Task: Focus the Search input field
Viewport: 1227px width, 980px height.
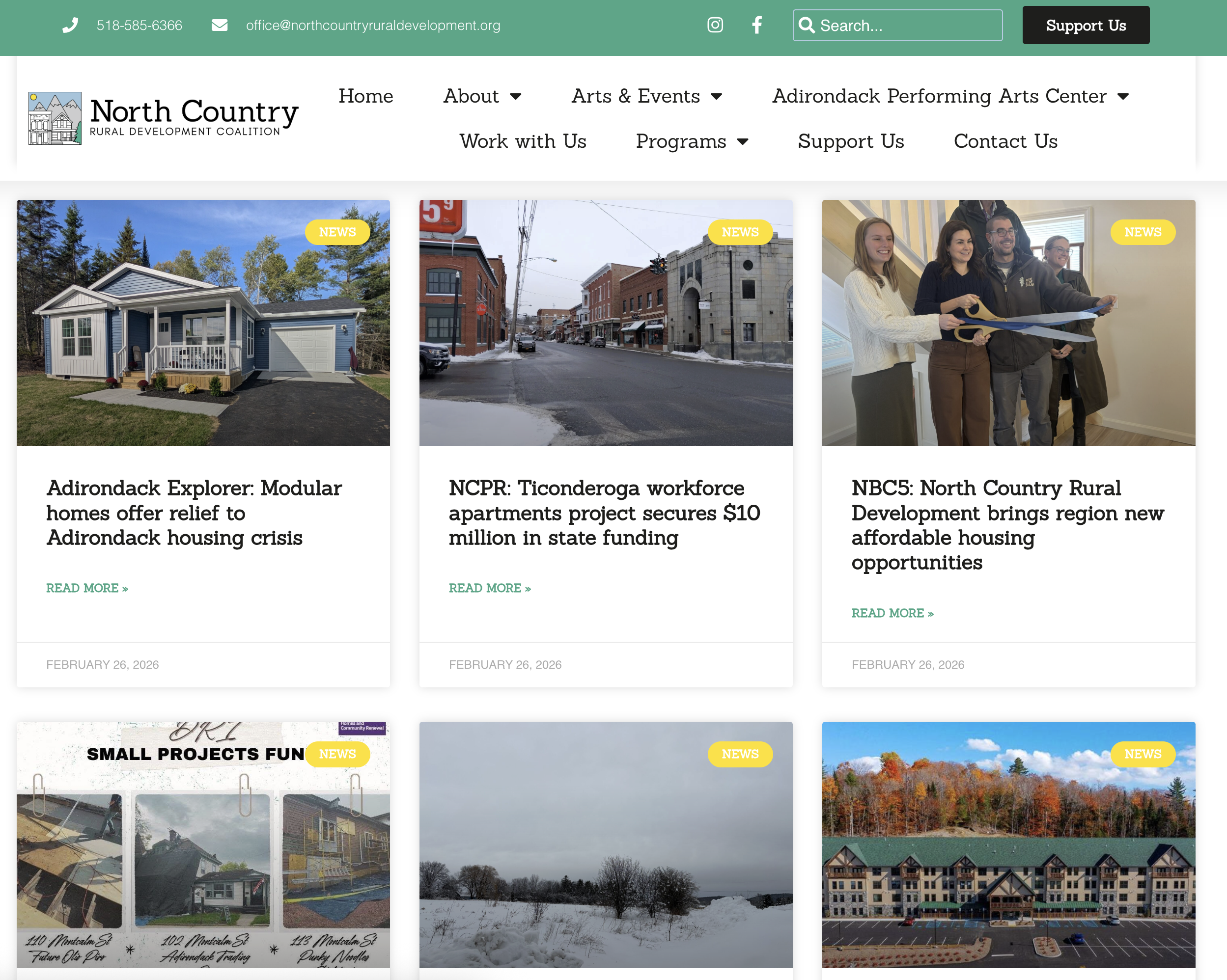Action: (897, 25)
